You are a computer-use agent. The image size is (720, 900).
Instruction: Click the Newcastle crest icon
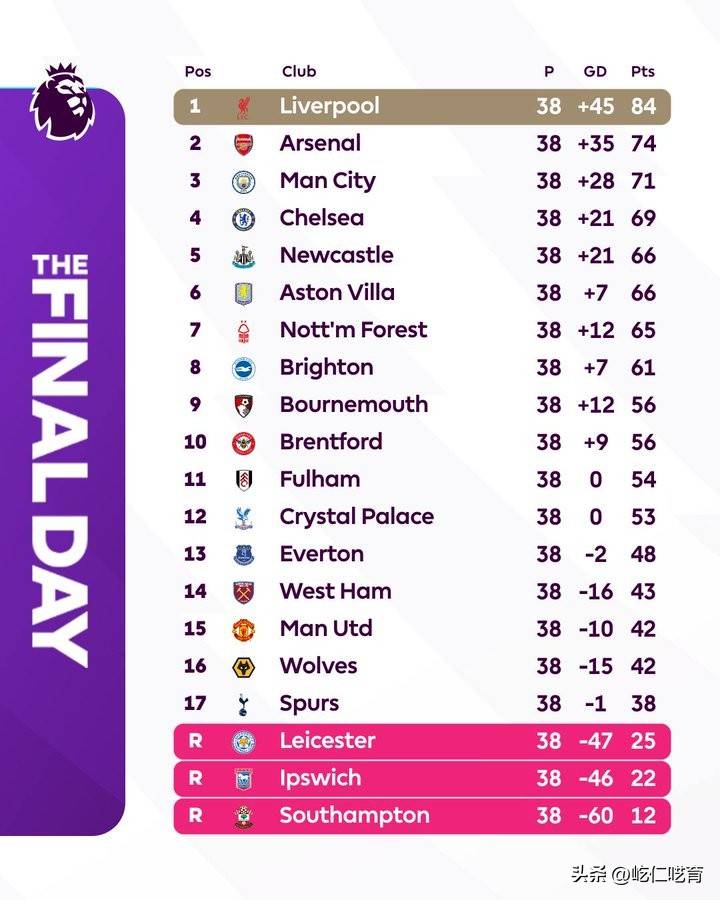(243, 256)
